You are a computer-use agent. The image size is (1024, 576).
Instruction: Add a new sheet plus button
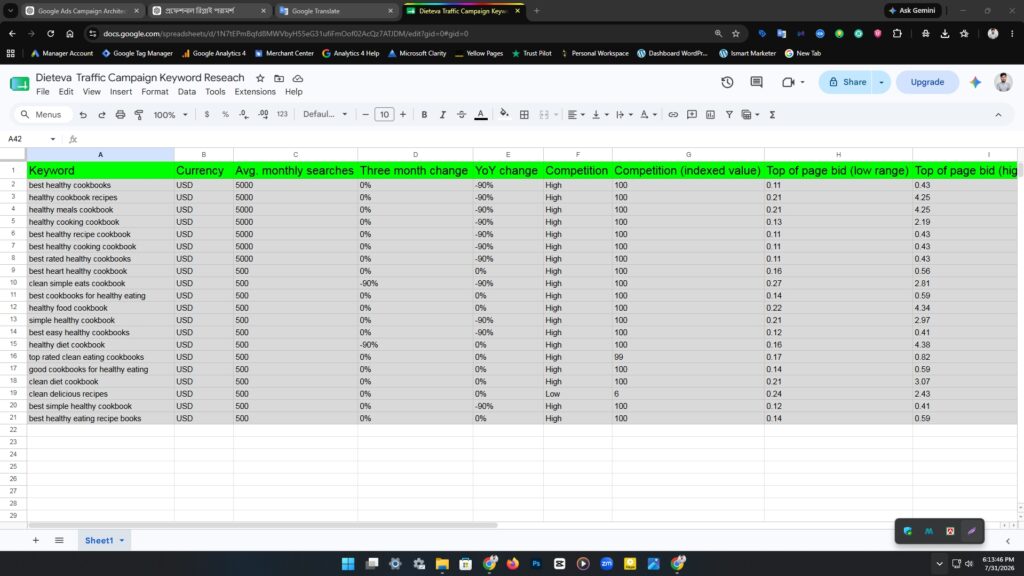click(x=36, y=541)
